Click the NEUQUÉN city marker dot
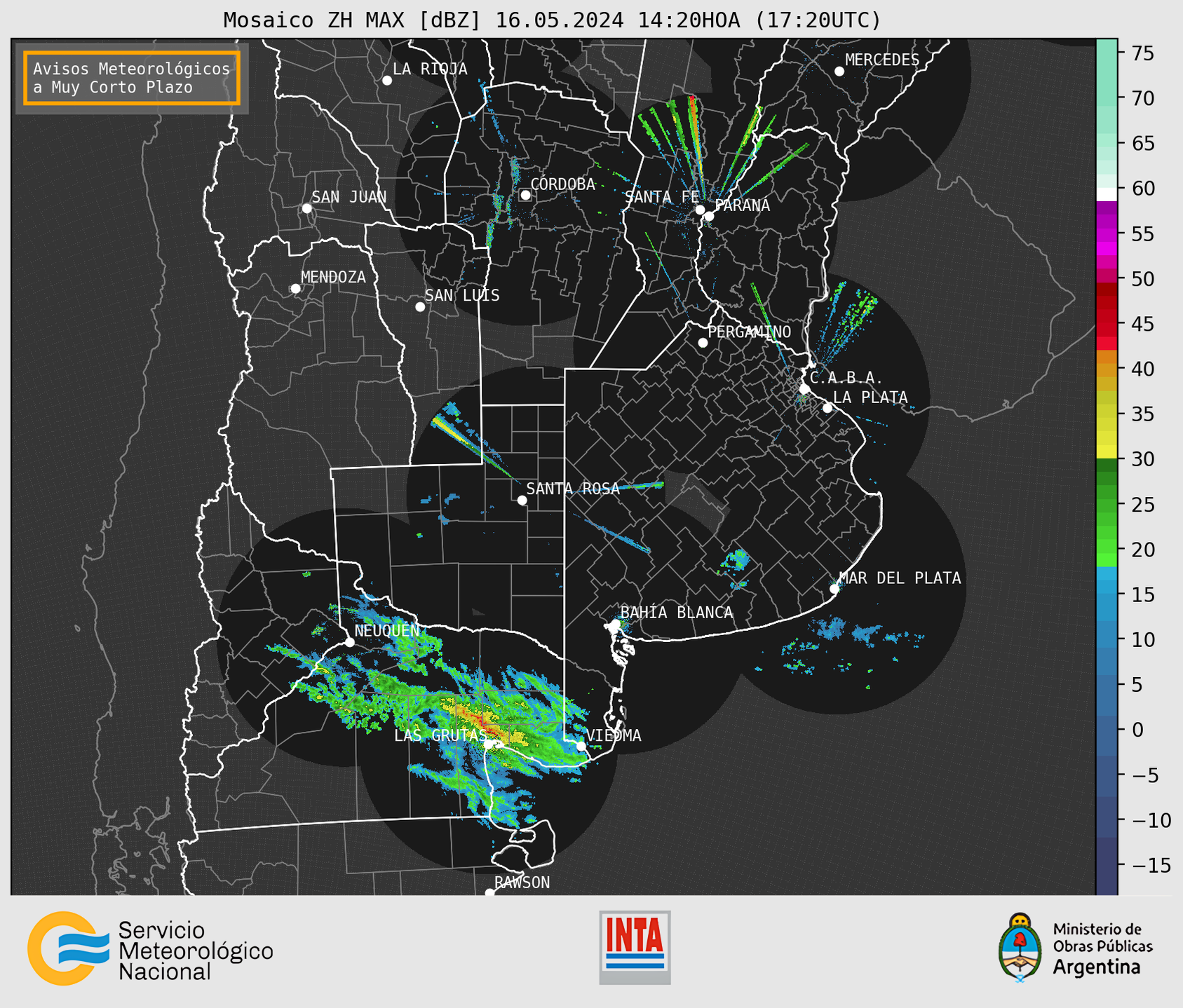1183x1008 pixels. click(x=350, y=642)
